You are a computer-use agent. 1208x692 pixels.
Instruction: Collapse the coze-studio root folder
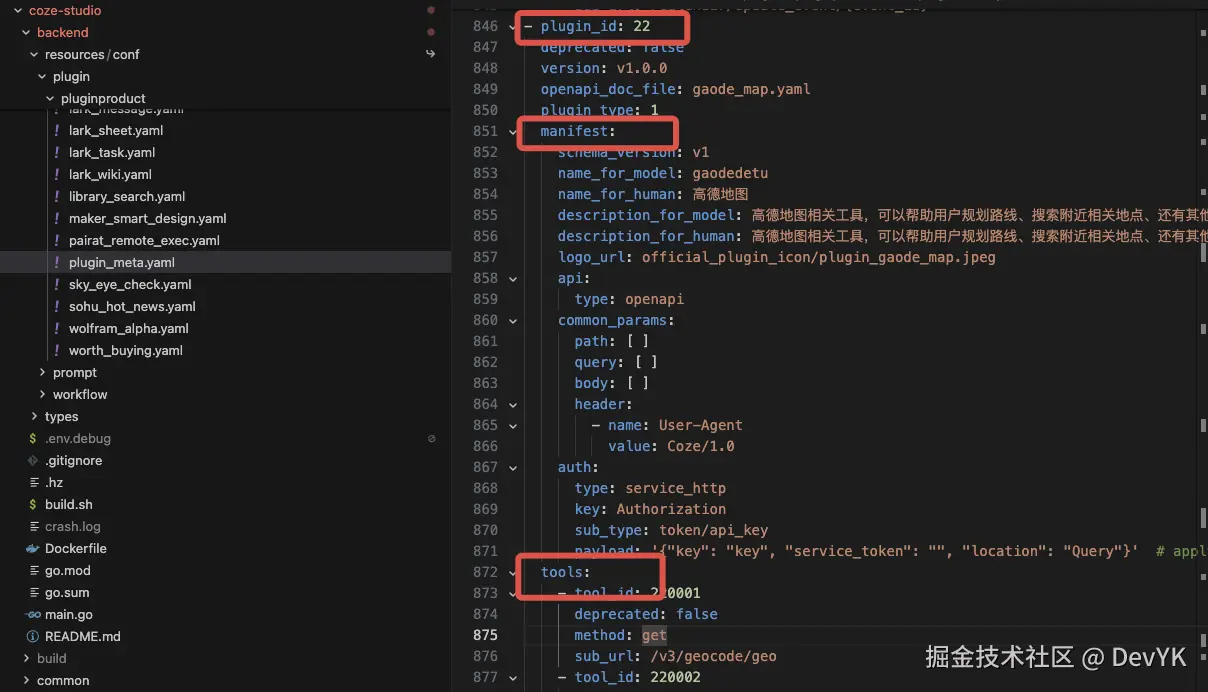(17, 11)
